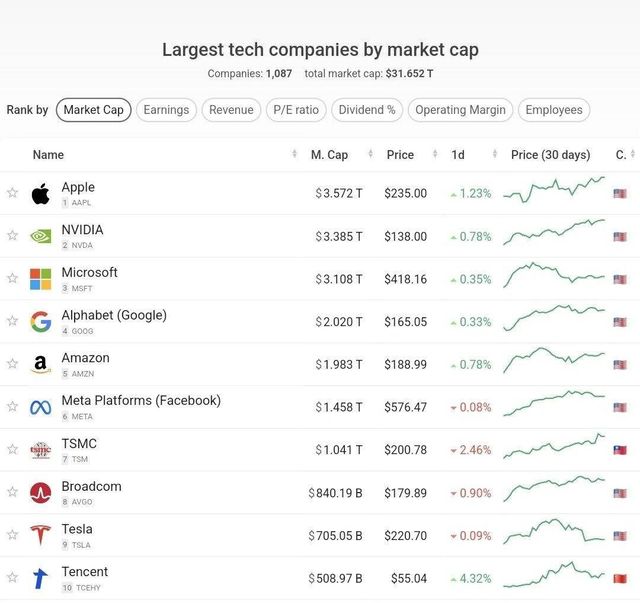
Task: Click the Taiwan flag in TSMC row
Action: (x=620, y=450)
